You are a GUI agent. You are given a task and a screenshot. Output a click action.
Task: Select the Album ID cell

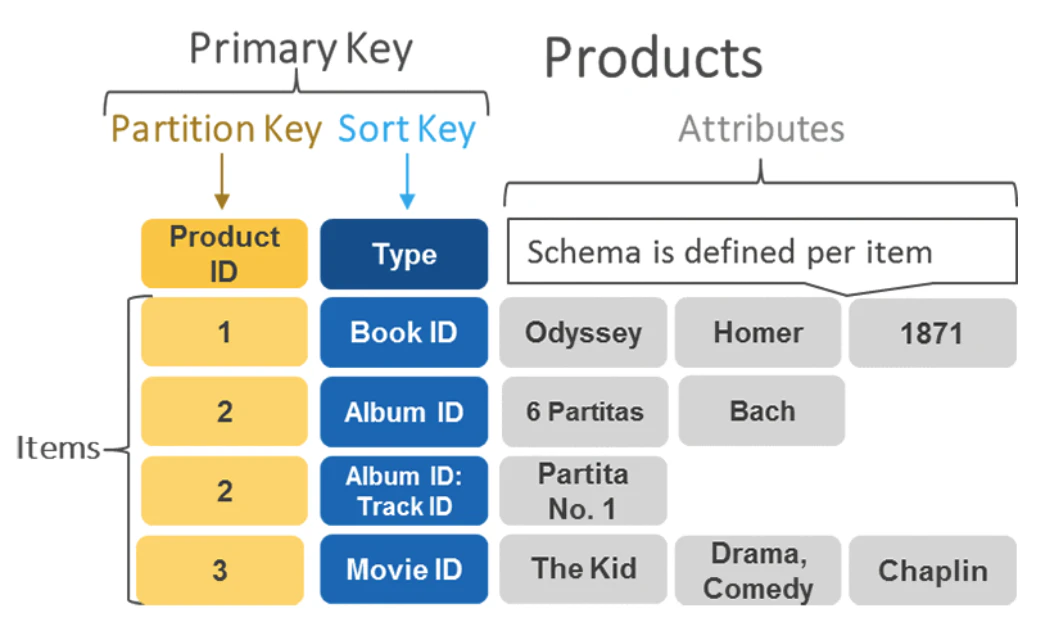click(x=404, y=411)
